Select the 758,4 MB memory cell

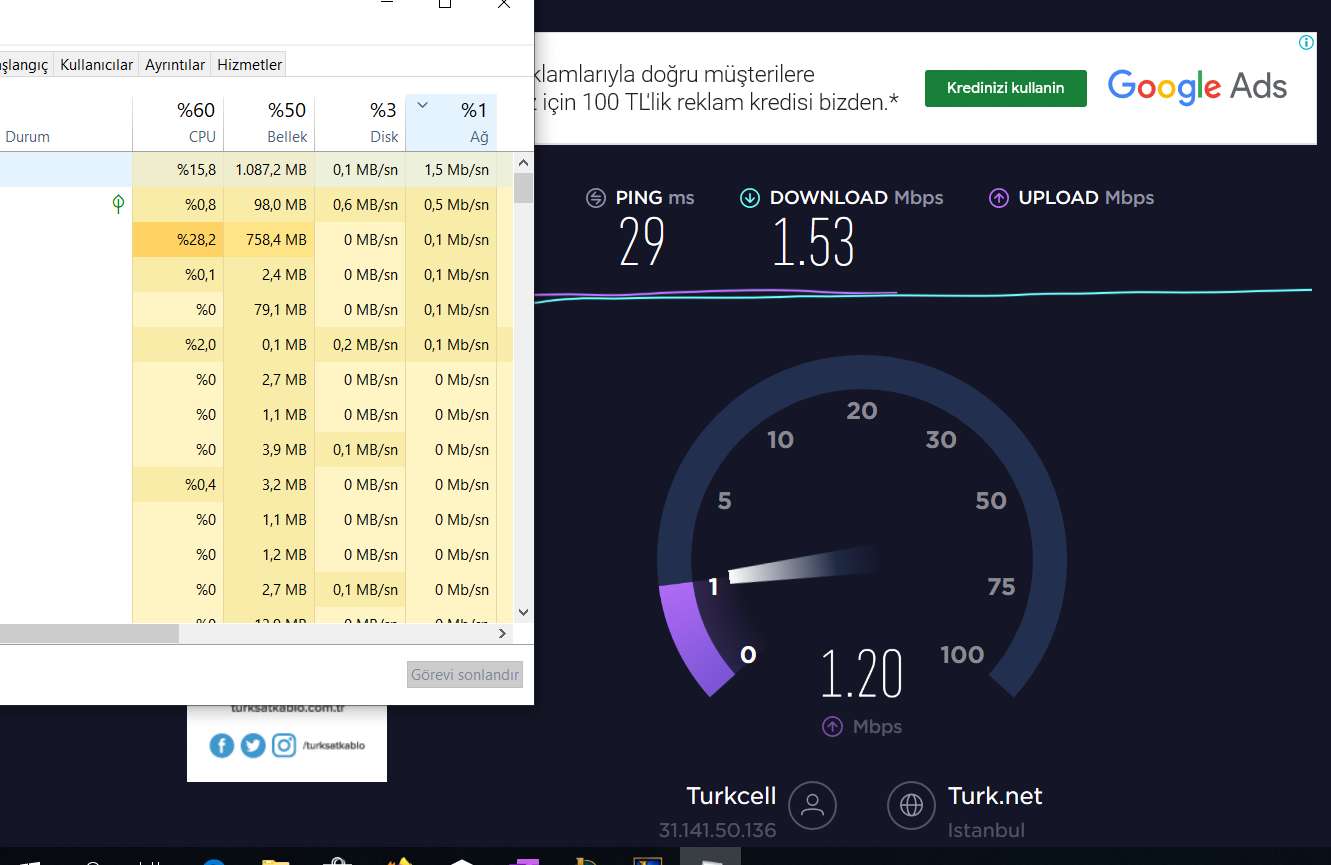269,240
